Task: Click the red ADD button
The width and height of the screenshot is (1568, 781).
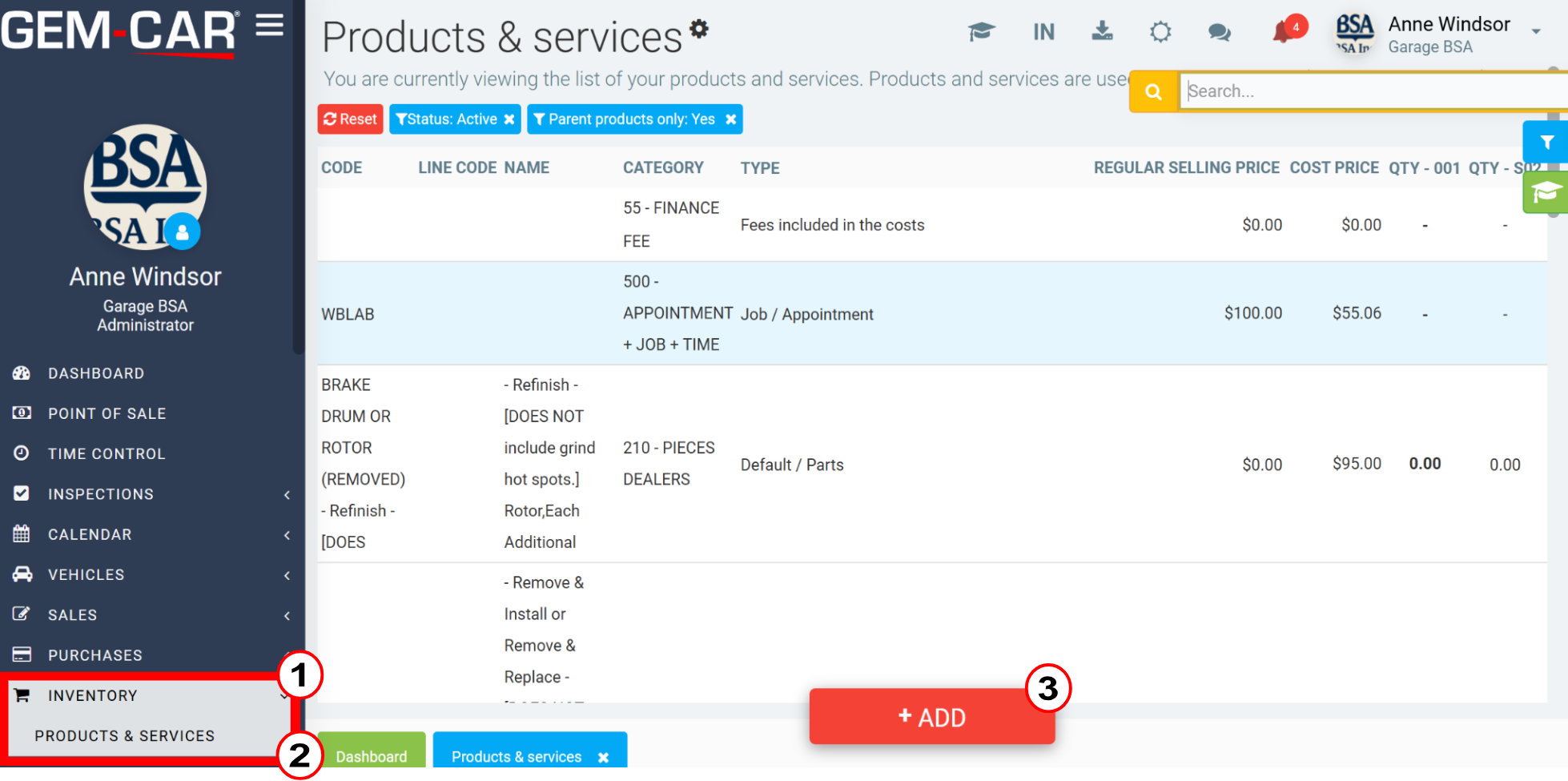Action: coord(932,717)
